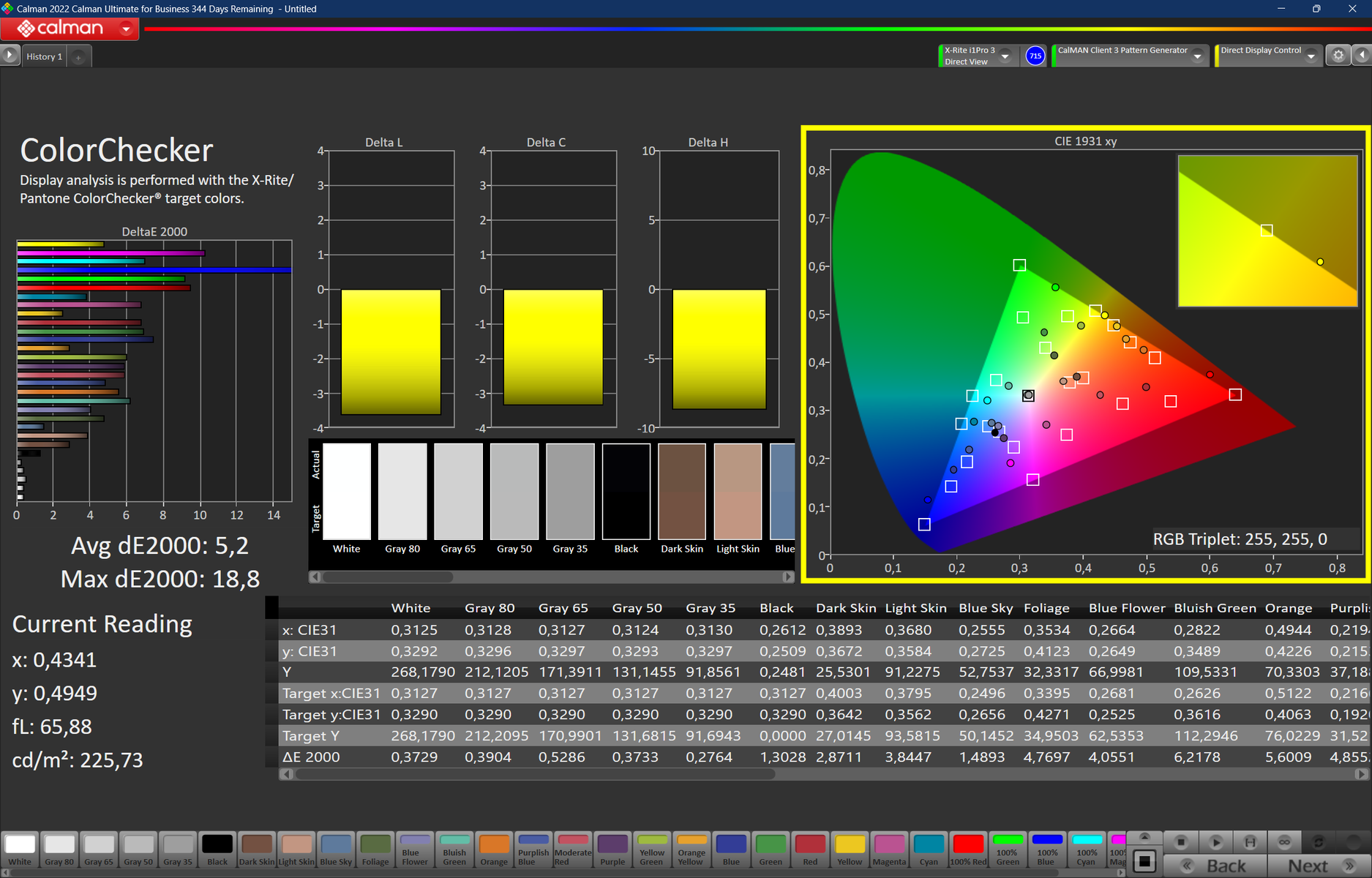Screen dimensions: 1372x878
Task: Click the stop measurement button
Action: pyautogui.click(x=1180, y=842)
